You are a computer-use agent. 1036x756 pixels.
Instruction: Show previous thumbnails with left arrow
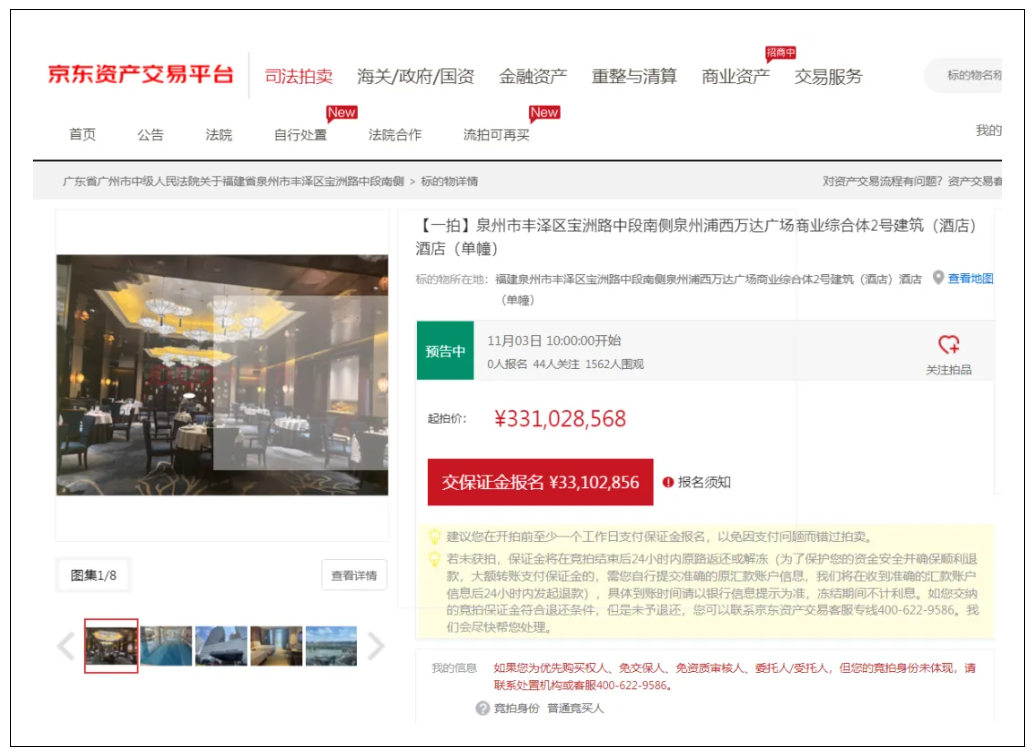pos(66,646)
